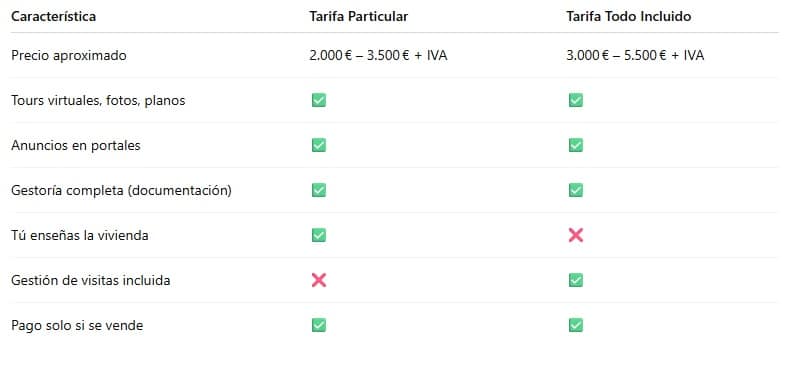The width and height of the screenshot is (797, 371).
Task: Click Gestoría completa check under Tarifa Todo Incluido
Action: [575, 190]
